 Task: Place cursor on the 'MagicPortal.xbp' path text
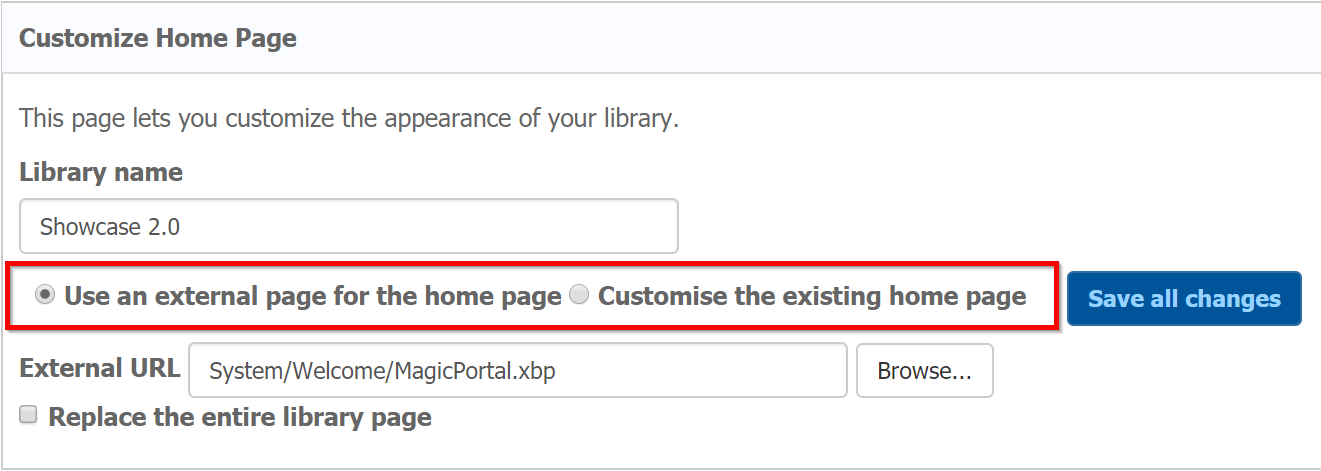[x=478, y=372]
